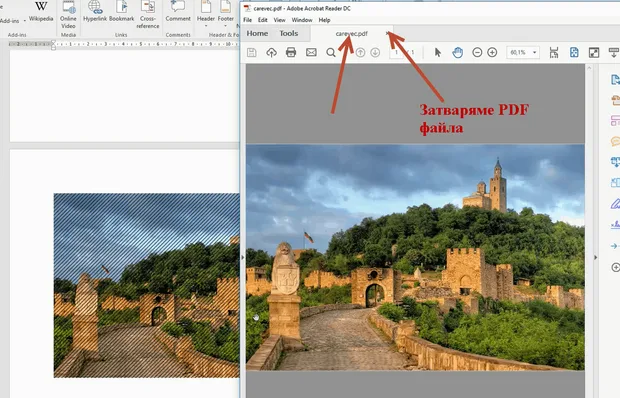Insert a Hyperlink in Word

95,11
